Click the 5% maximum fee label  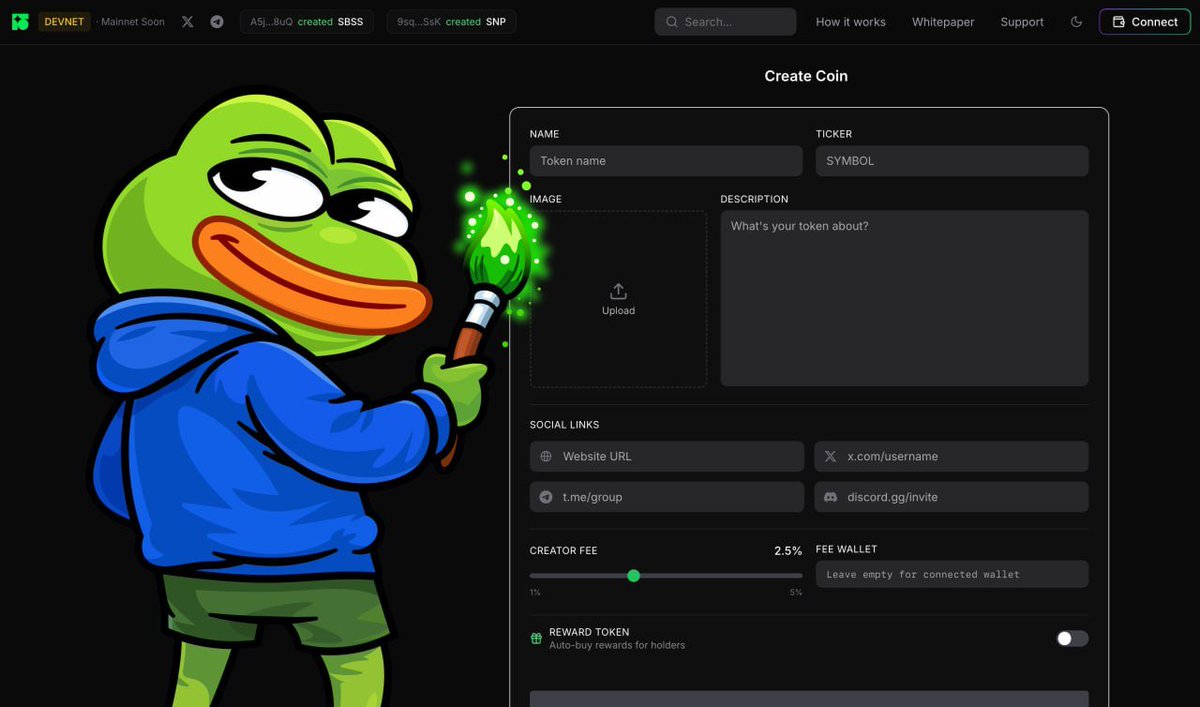pyautogui.click(x=796, y=593)
